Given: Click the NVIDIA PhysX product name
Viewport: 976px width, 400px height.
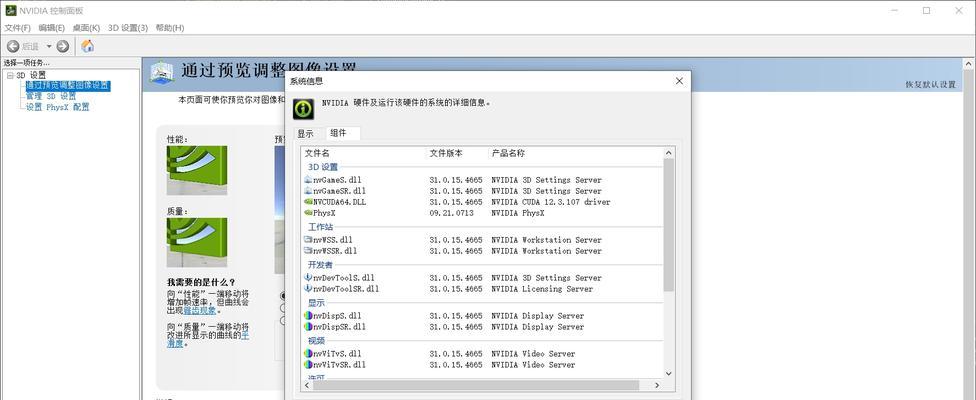Looking at the screenshot, I should pos(518,213).
